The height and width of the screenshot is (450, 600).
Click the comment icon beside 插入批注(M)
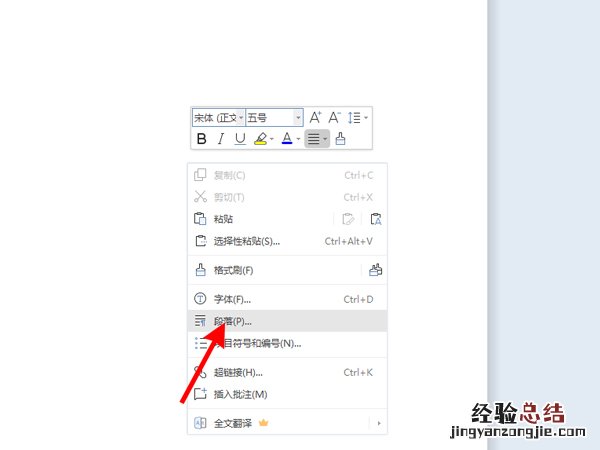point(200,394)
